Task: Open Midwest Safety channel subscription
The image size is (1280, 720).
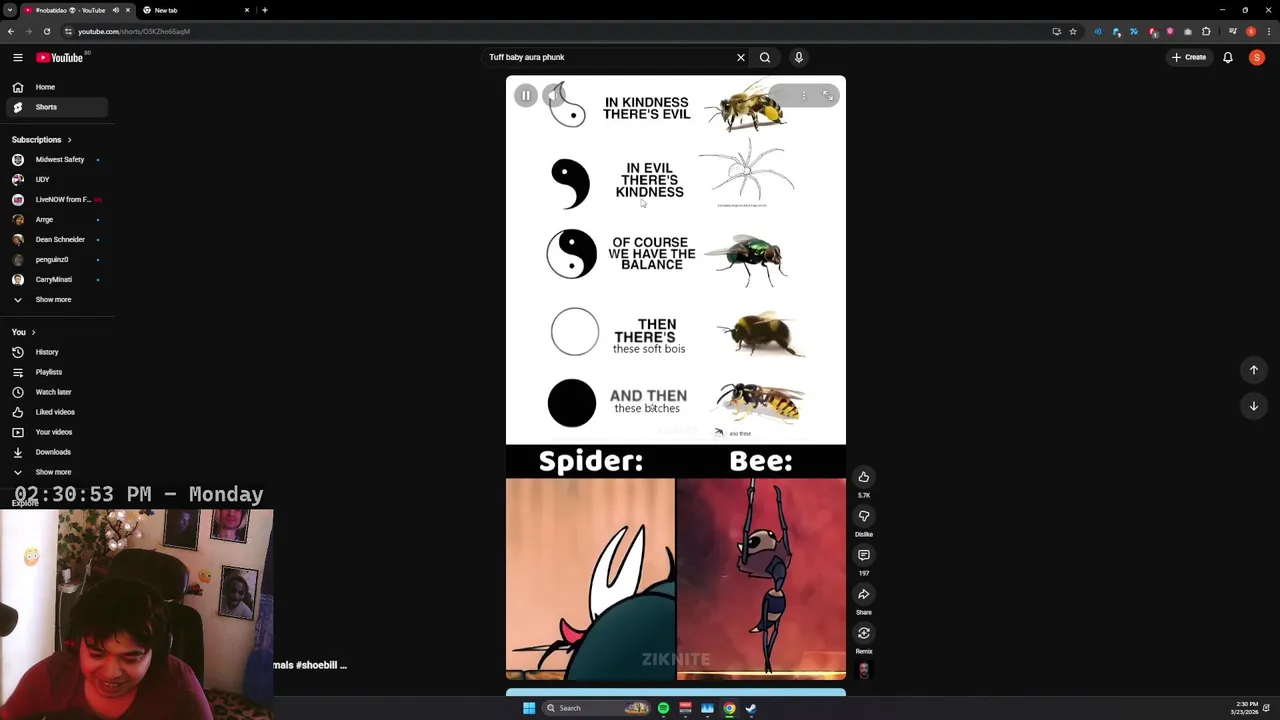Action: point(57,159)
